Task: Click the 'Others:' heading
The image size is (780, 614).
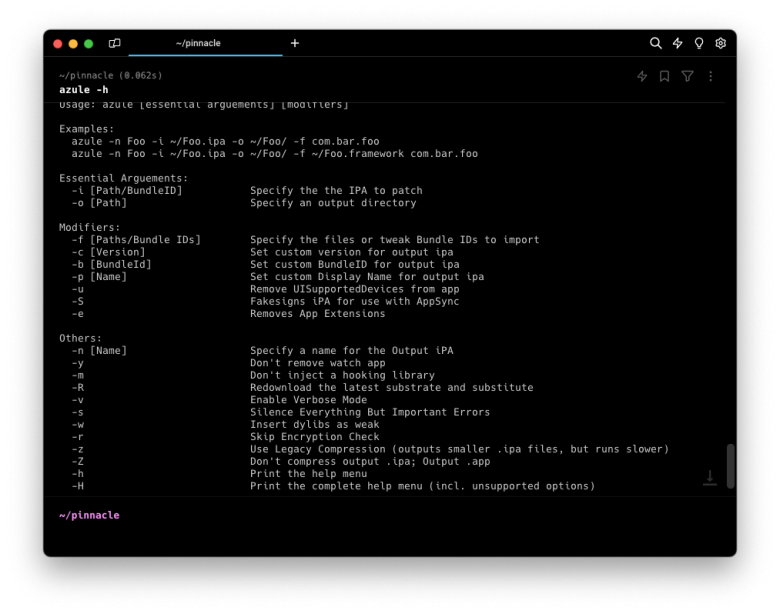Action: (80, 338)
